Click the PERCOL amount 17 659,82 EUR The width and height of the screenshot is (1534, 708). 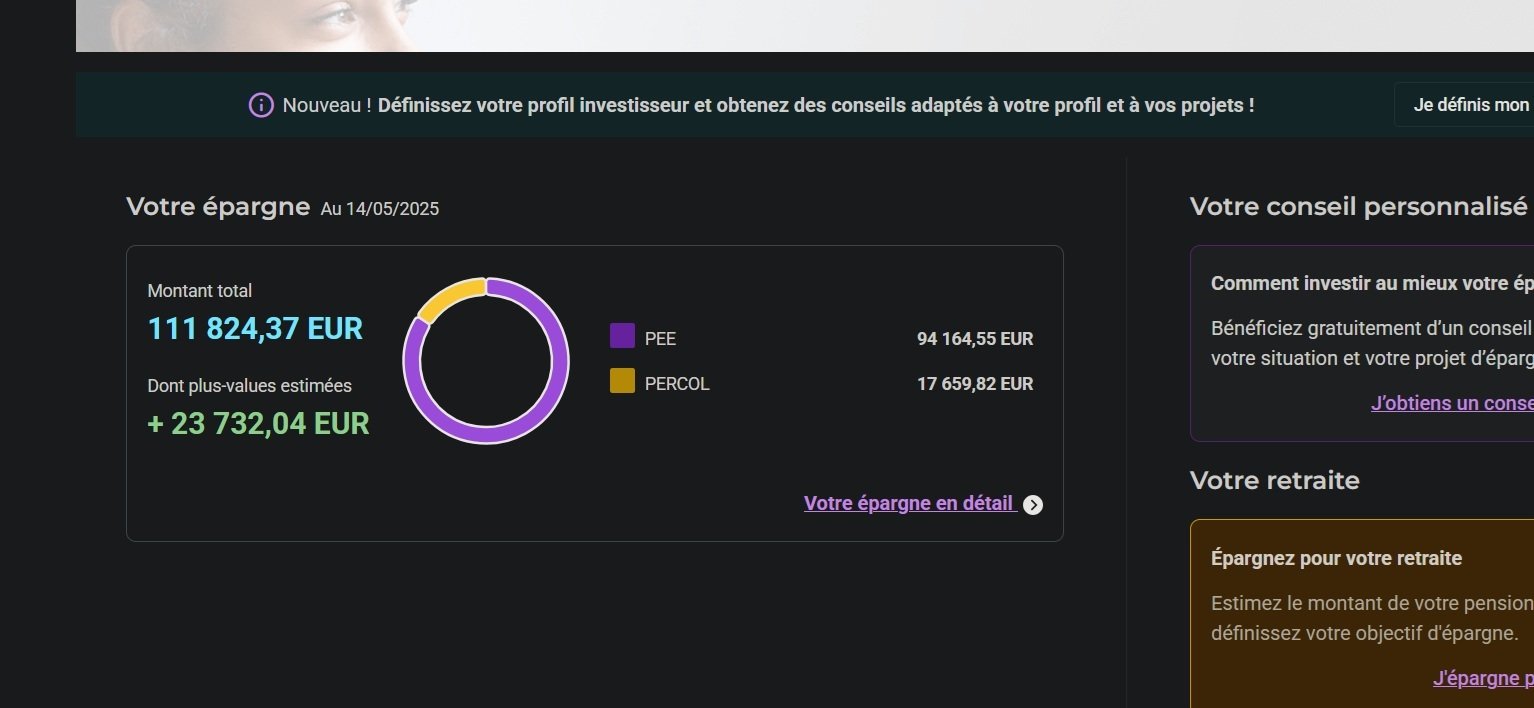point(975,384)
